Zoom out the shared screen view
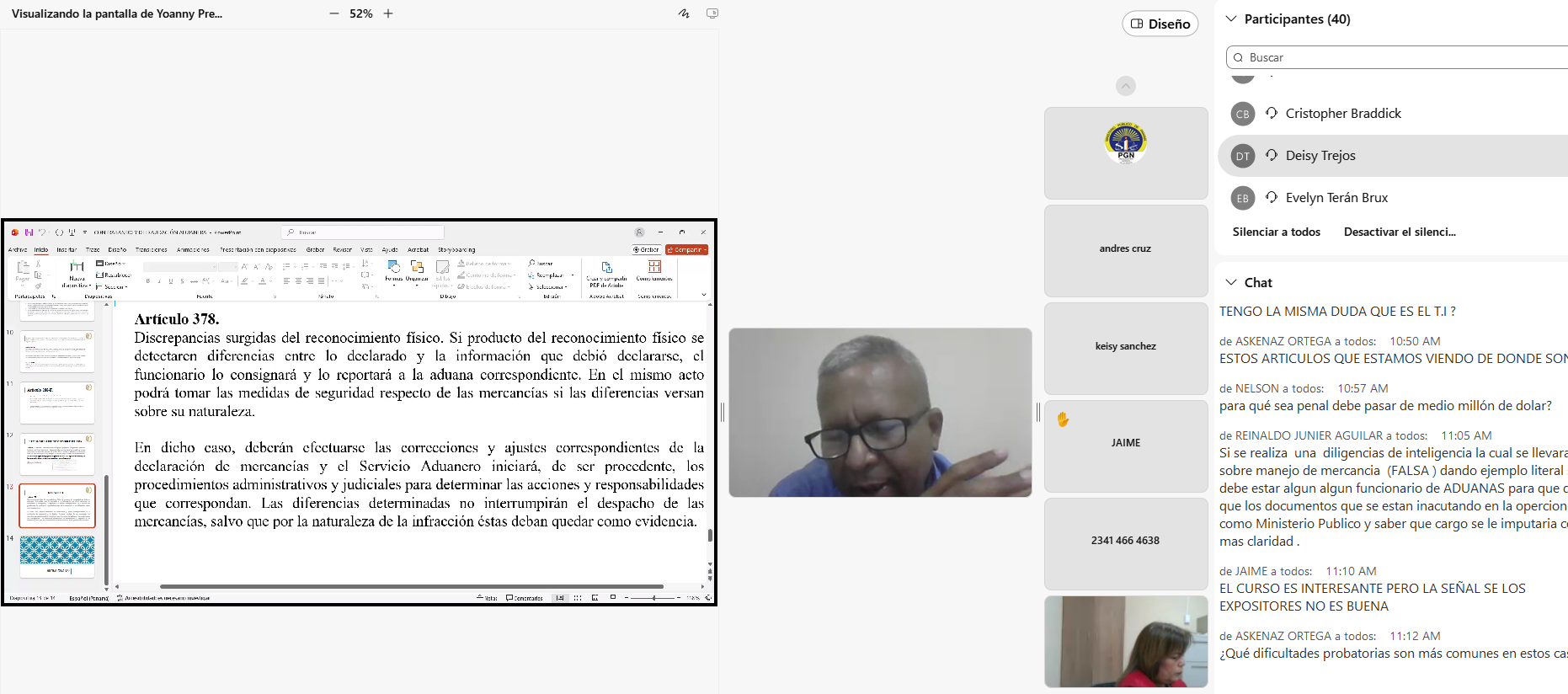Viewport: 1568px width, 694px height. coord(334,13)
